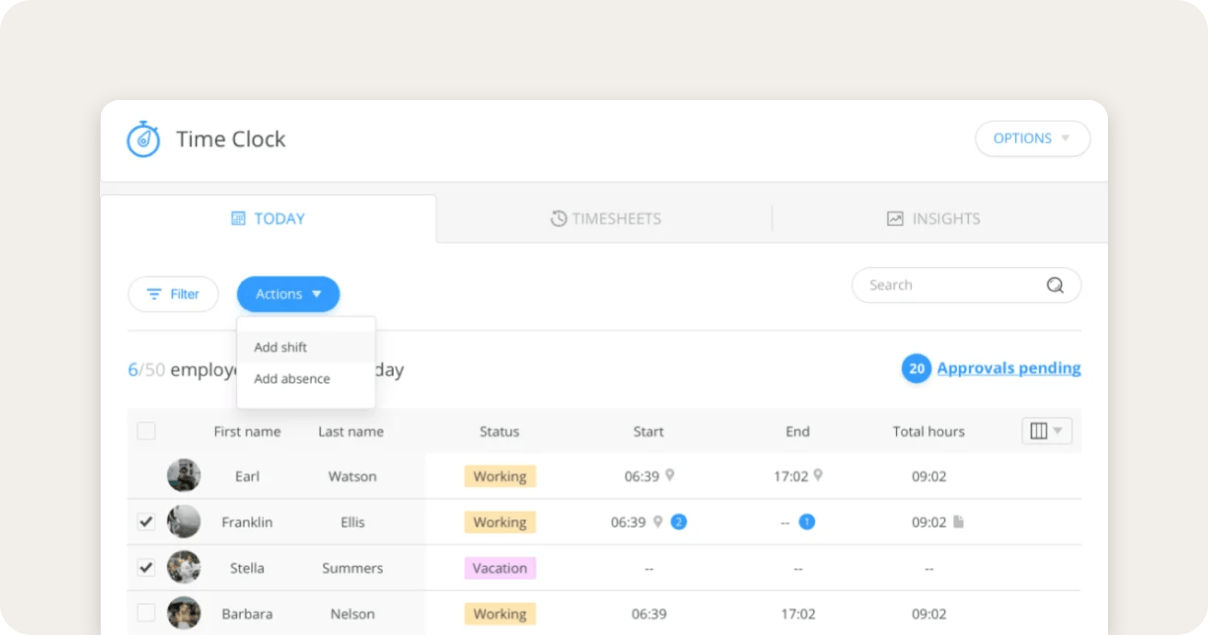Click Earl's Working status tag

pos(500,476)
